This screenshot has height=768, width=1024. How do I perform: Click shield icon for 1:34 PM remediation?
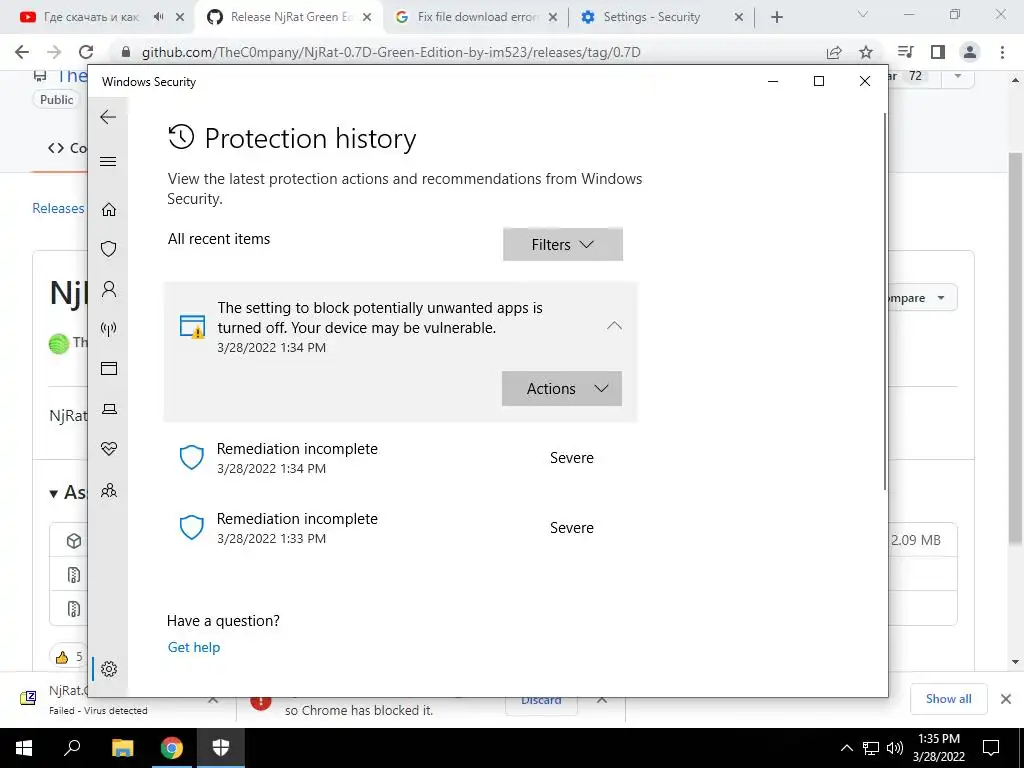[x=192, y=458]
